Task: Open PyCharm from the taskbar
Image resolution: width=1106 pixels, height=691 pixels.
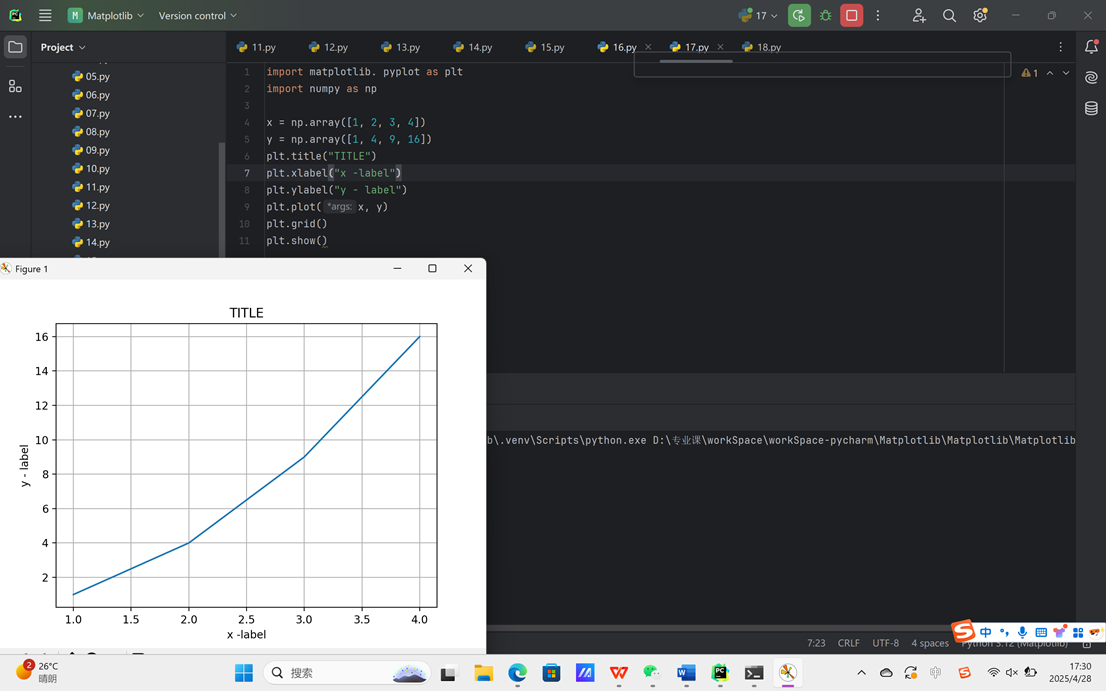Action: (x=720, y=673)
